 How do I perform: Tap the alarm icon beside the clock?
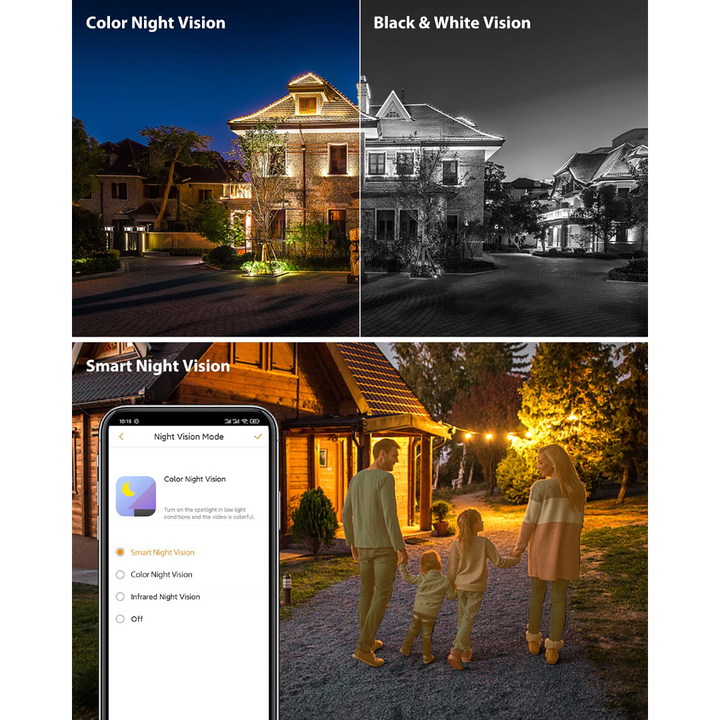coord(136,421)
